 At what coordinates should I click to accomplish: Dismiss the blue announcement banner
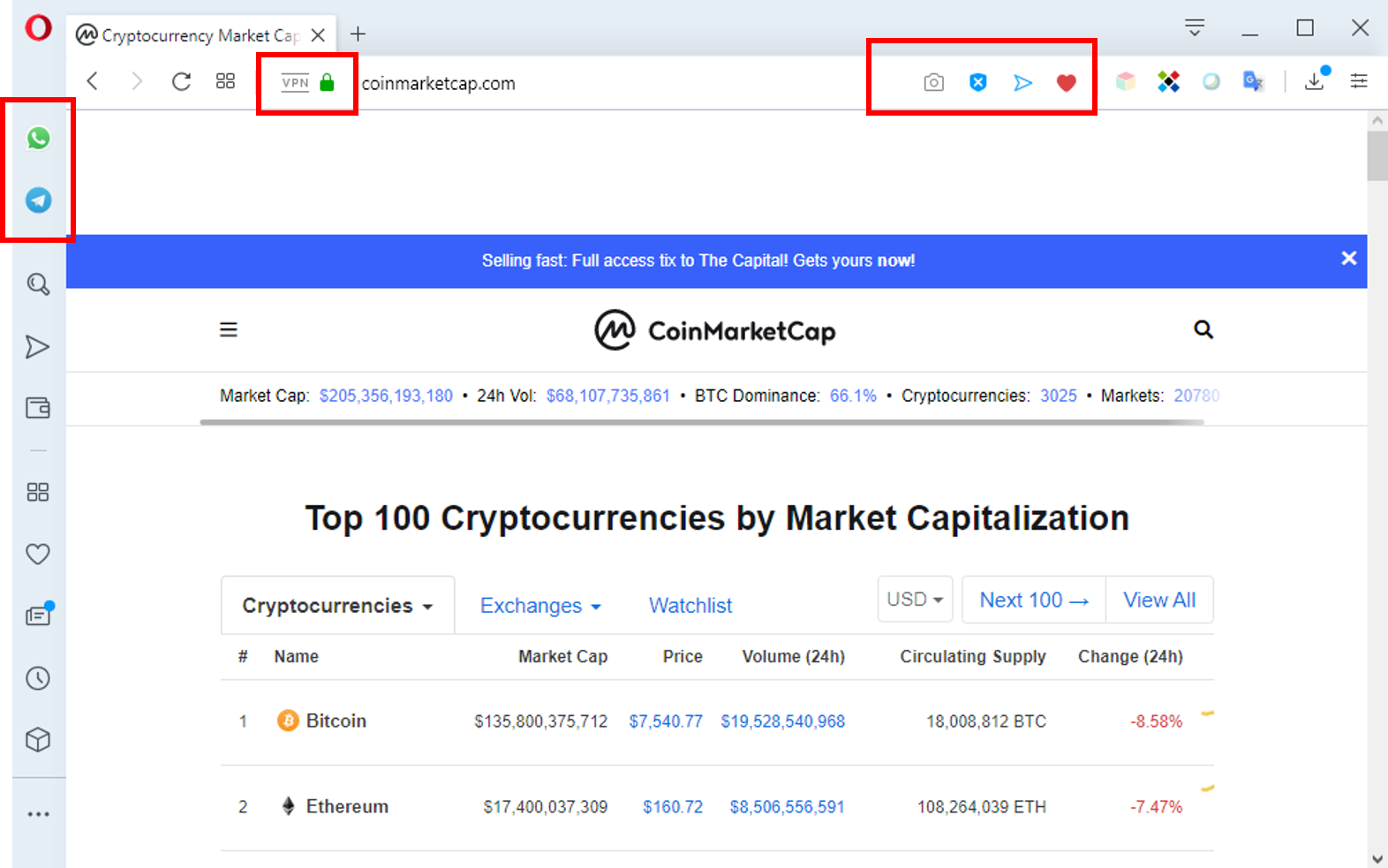coord(1349,259)
